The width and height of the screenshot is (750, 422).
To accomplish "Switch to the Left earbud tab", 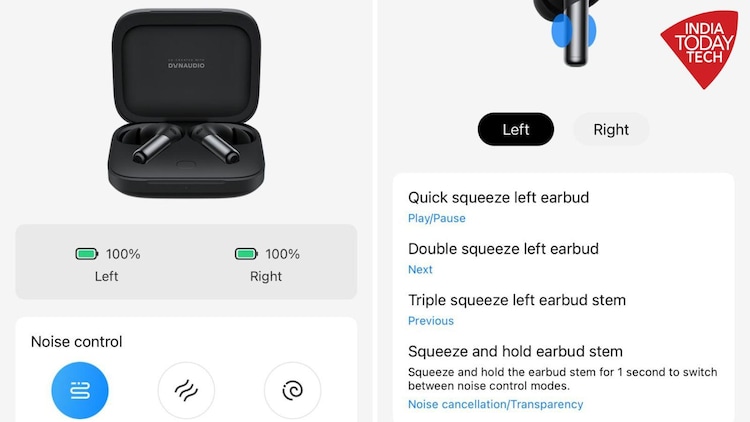I will 516,129.
